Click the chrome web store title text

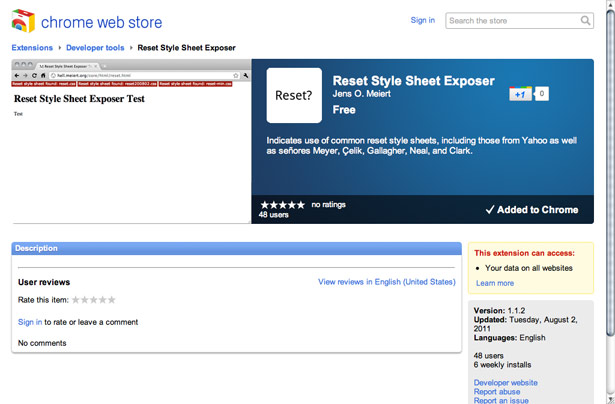102,22
